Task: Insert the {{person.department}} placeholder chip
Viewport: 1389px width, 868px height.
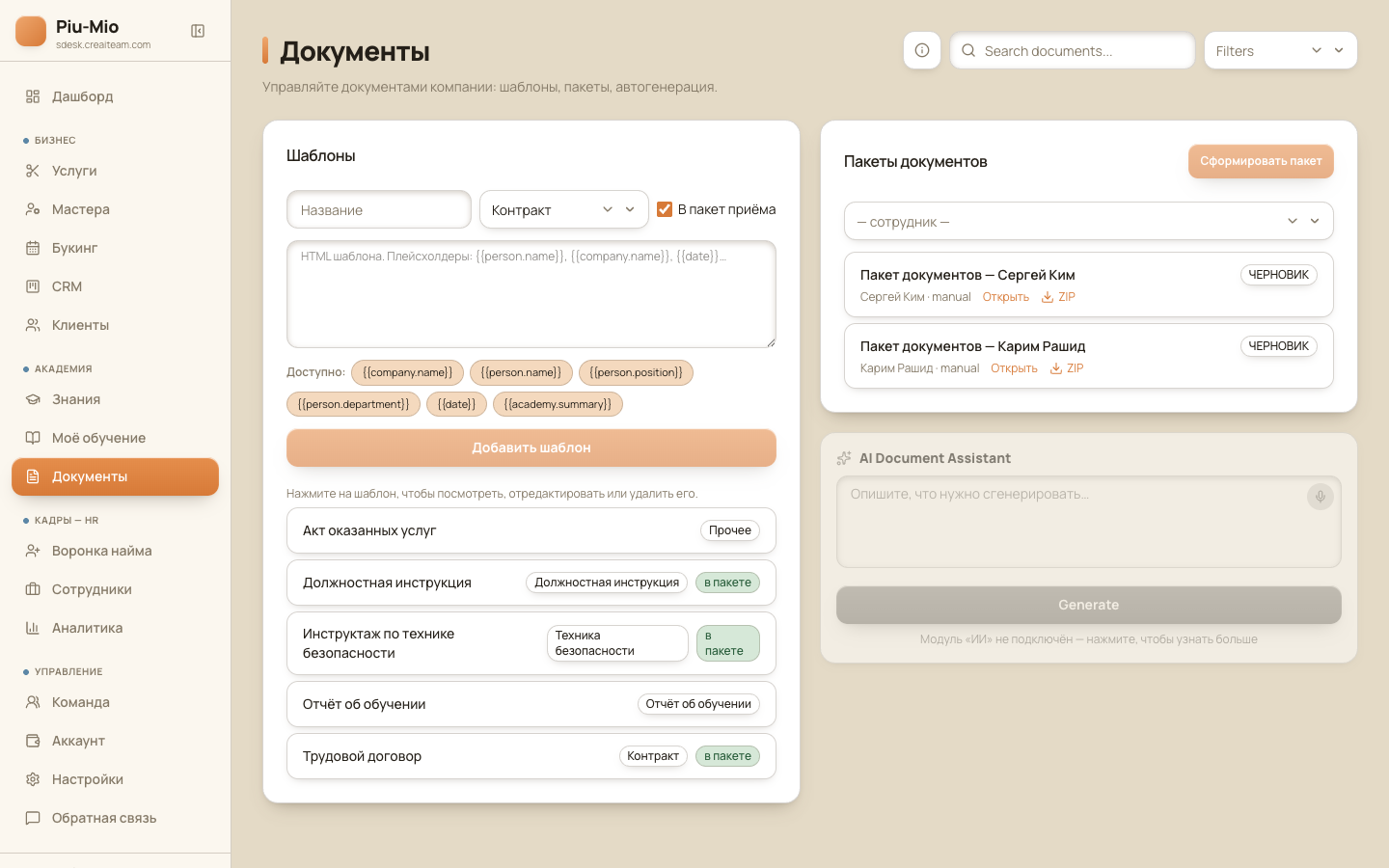Action: [x=353, y=404]
